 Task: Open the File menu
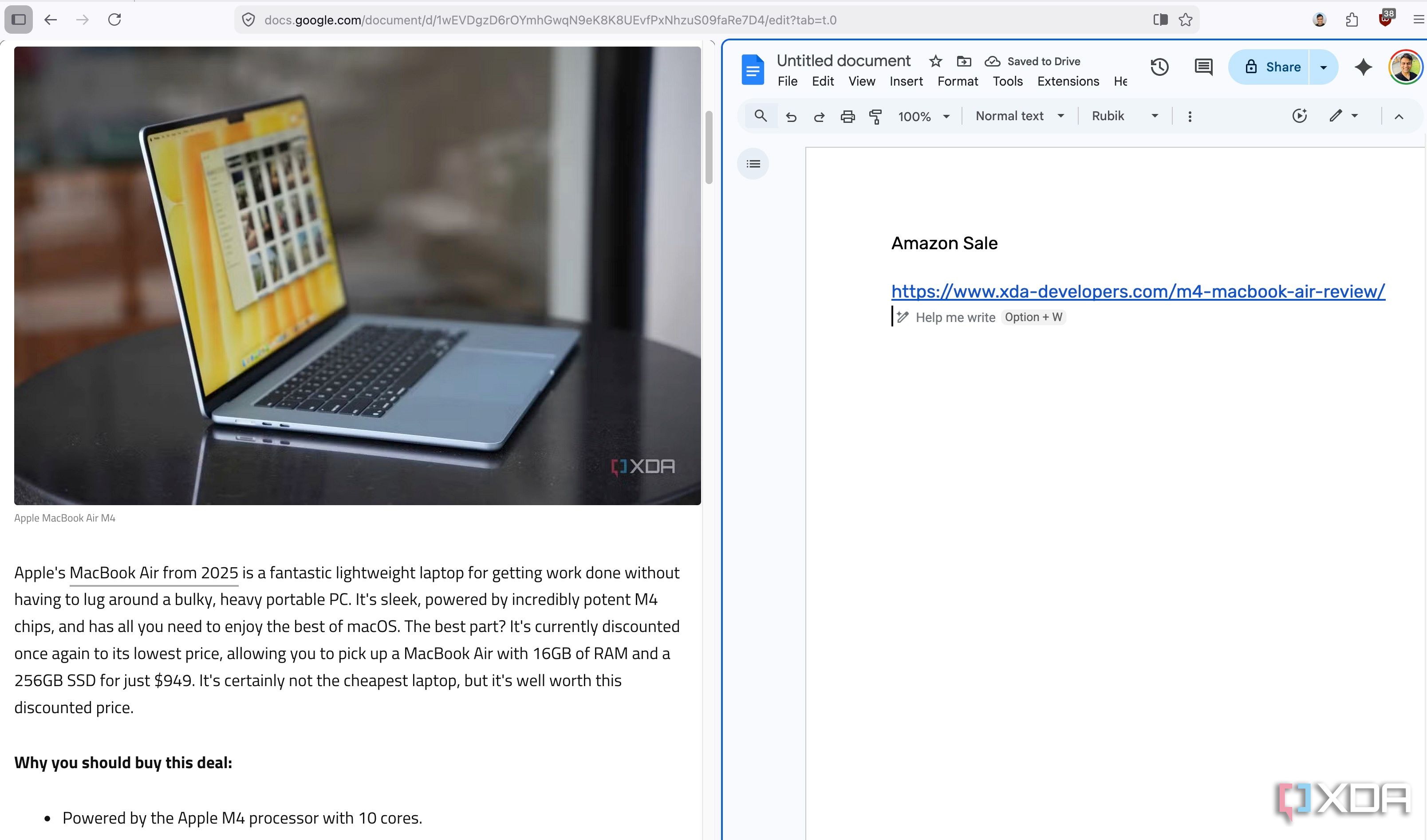[x=787, y=82]
